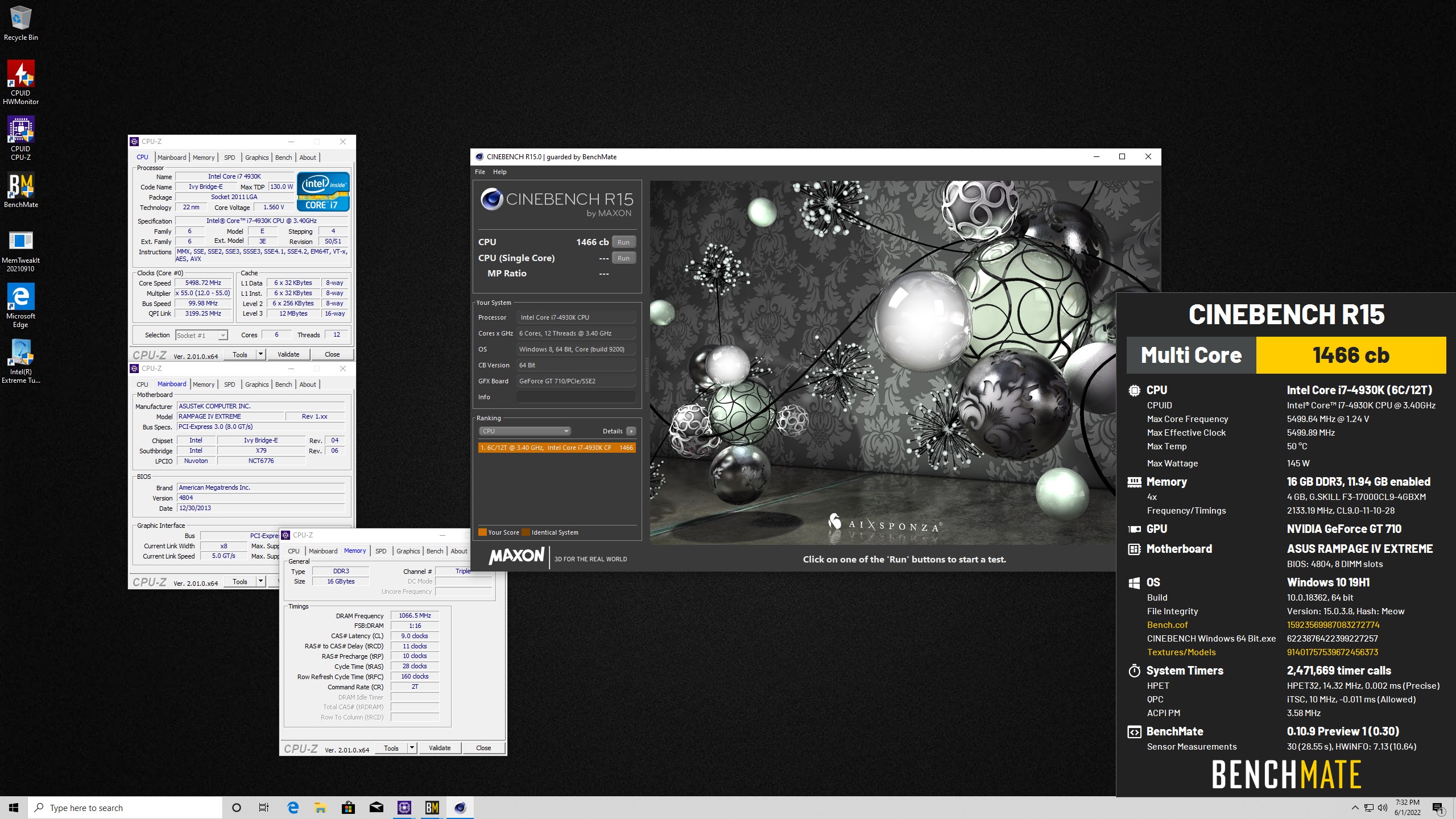The height and width of the screenshot is (819, 1456).
Task: Click Validate in Memory CPU-Z window
Action: click(x=440, y=748)
